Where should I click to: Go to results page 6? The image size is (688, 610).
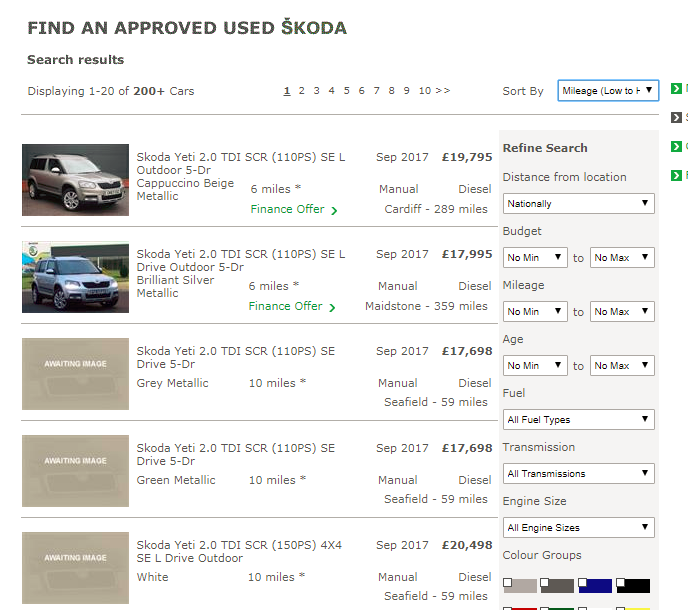[362, 90]
